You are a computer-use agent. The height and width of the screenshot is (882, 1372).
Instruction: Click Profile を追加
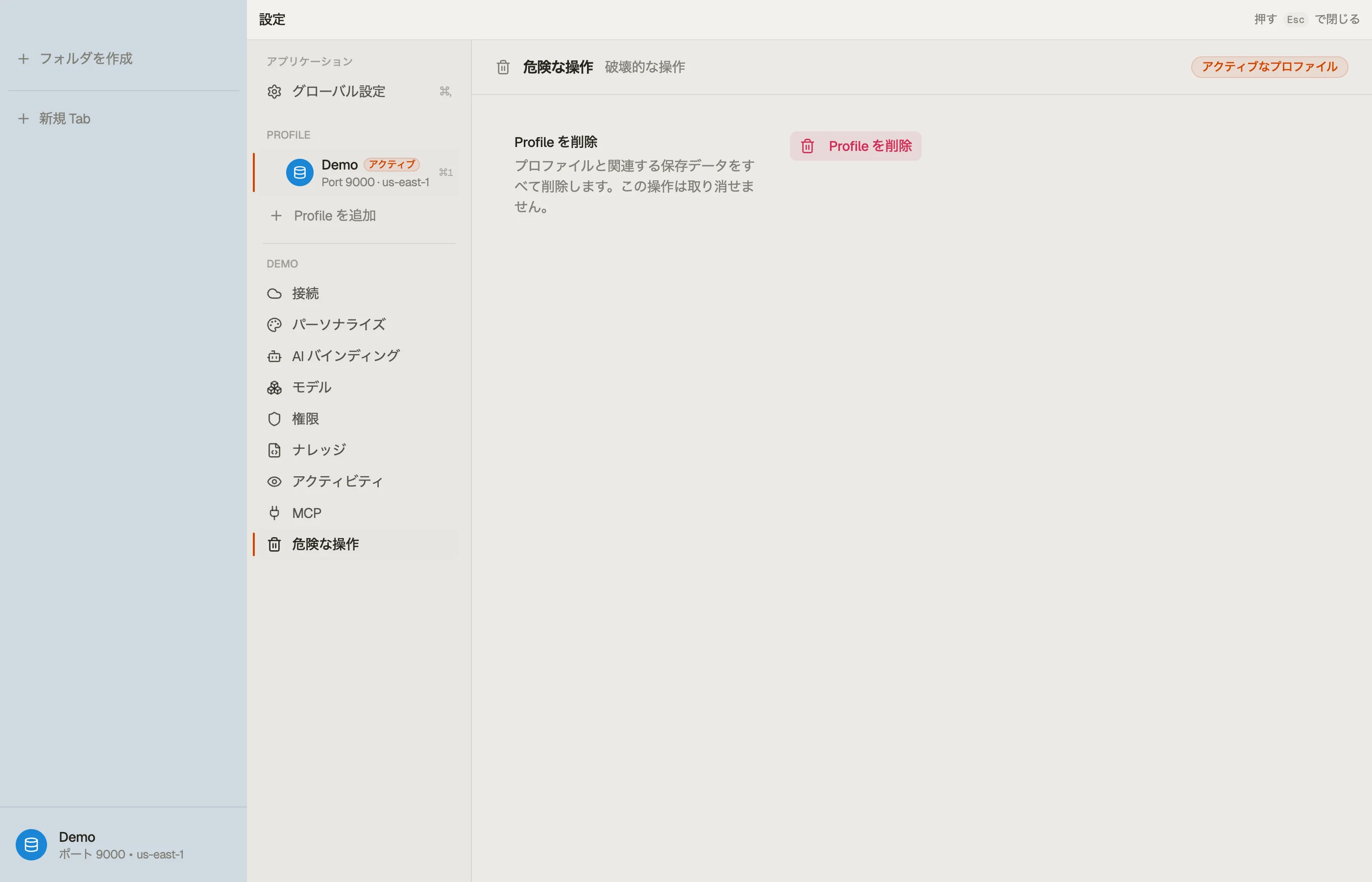coord(359,216)
